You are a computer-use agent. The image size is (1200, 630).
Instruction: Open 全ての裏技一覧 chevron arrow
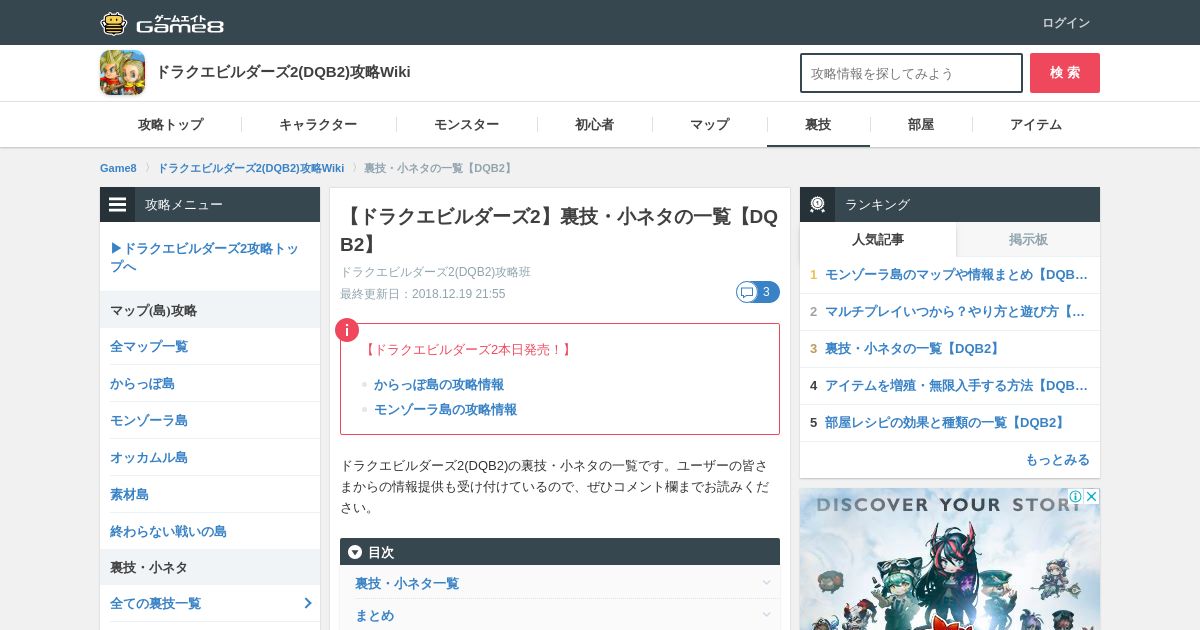[307, 603]
